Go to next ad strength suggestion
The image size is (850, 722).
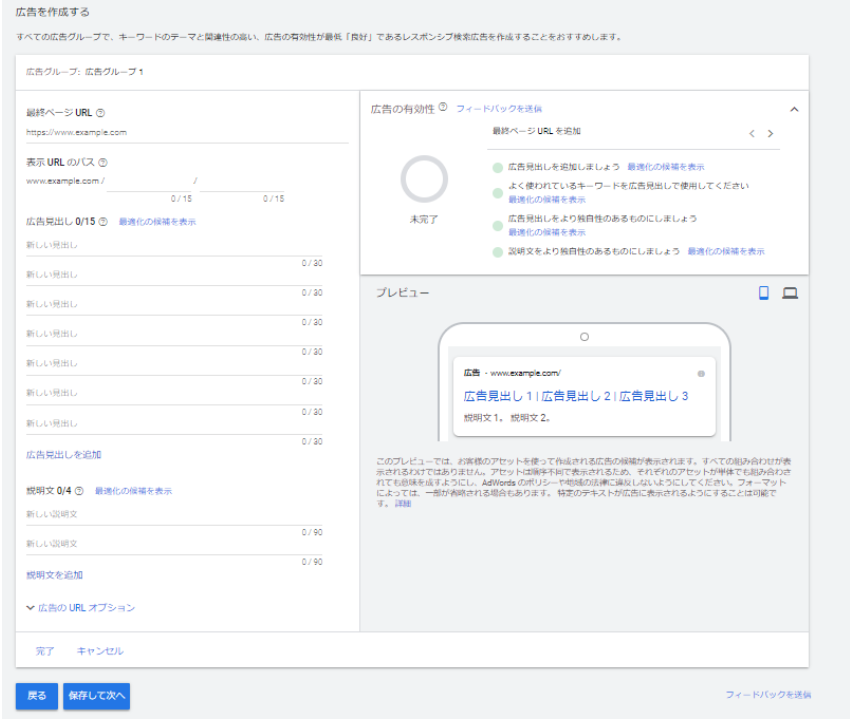pos(770,133)
